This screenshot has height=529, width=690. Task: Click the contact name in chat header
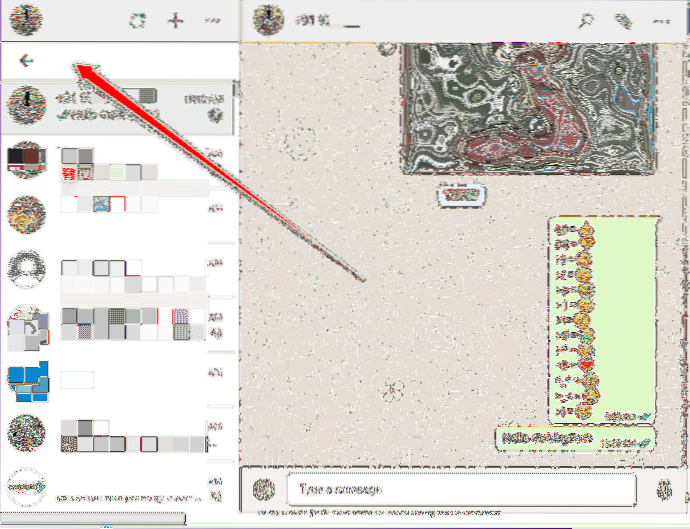325,18
